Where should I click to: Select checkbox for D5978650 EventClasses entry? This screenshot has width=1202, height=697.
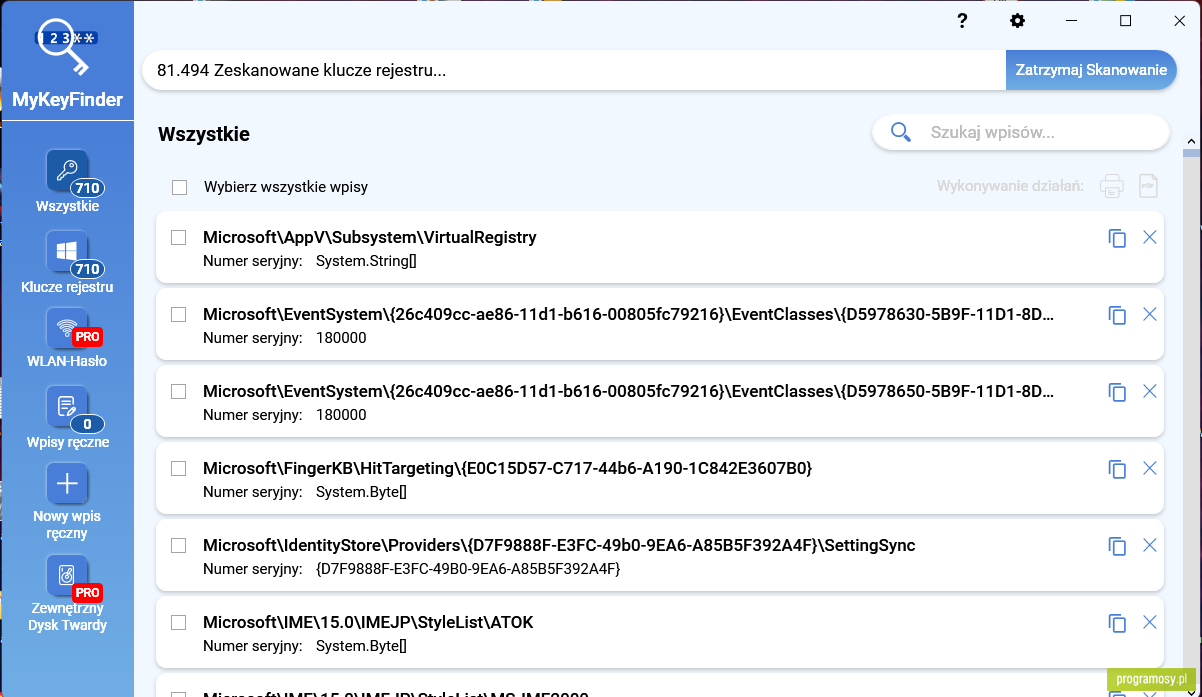coord(178,391)
